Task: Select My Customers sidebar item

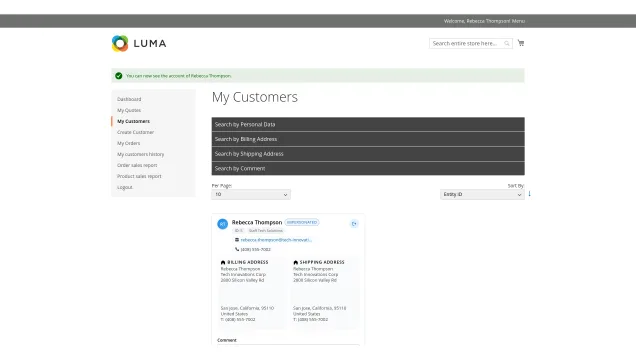Action: 133,121
